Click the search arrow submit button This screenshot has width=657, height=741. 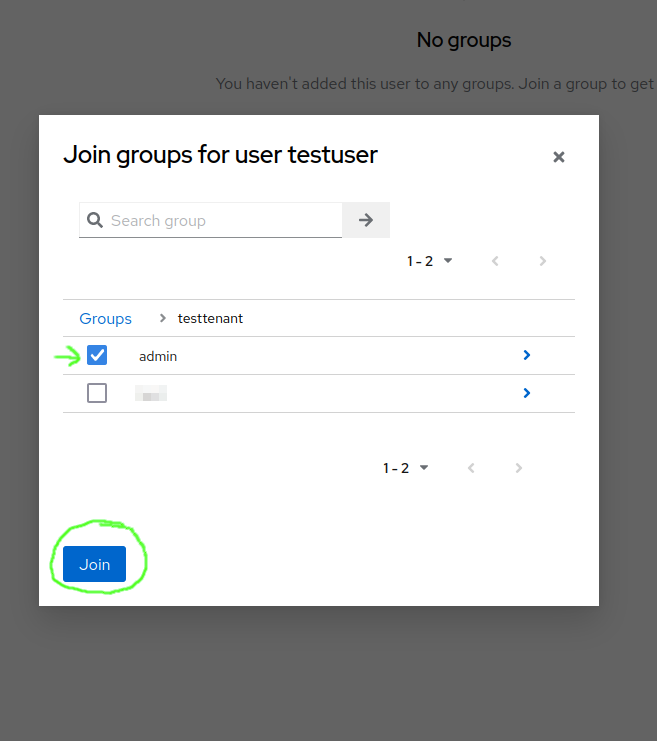[366, 220]
